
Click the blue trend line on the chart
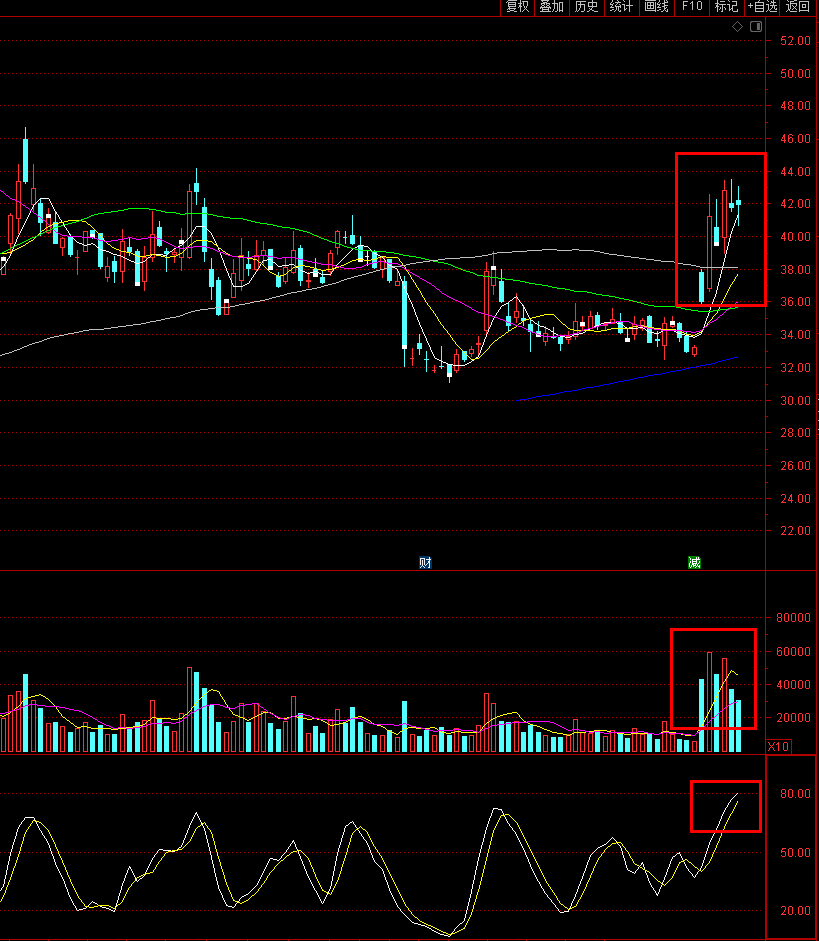tap(627, 380)
